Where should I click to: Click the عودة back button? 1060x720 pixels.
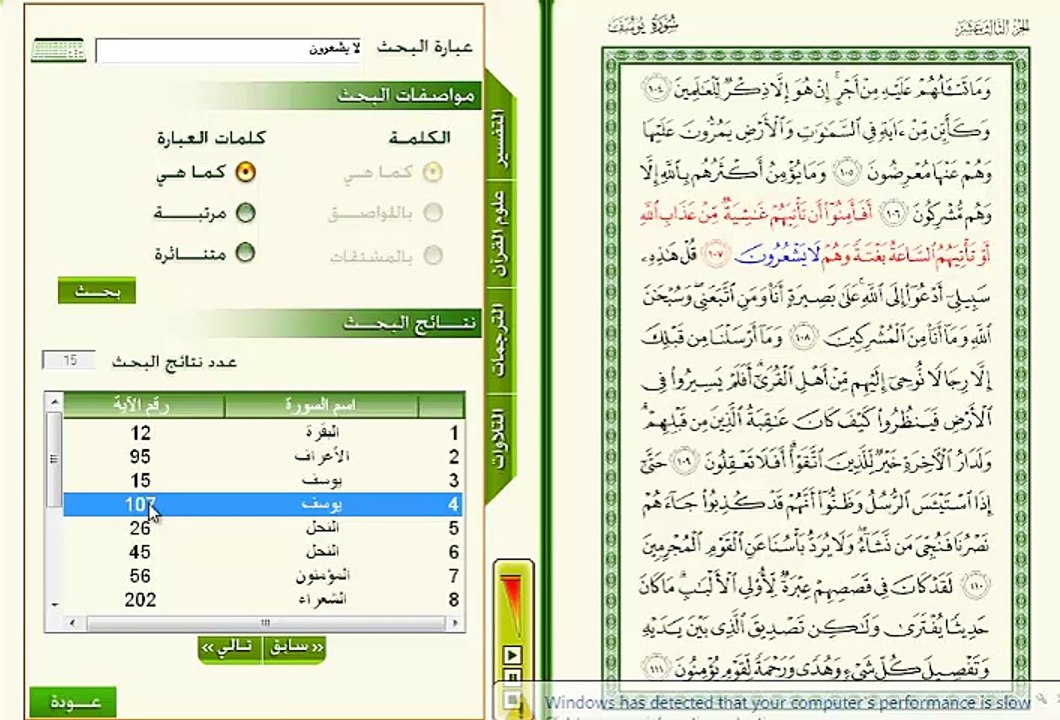(x=73, y=702)
